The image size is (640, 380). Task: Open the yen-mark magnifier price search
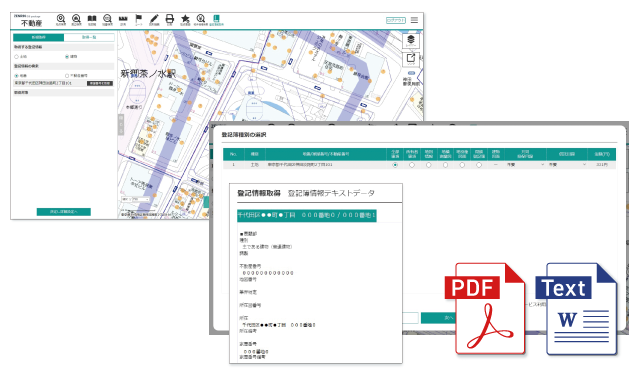[x=200, y=19]
